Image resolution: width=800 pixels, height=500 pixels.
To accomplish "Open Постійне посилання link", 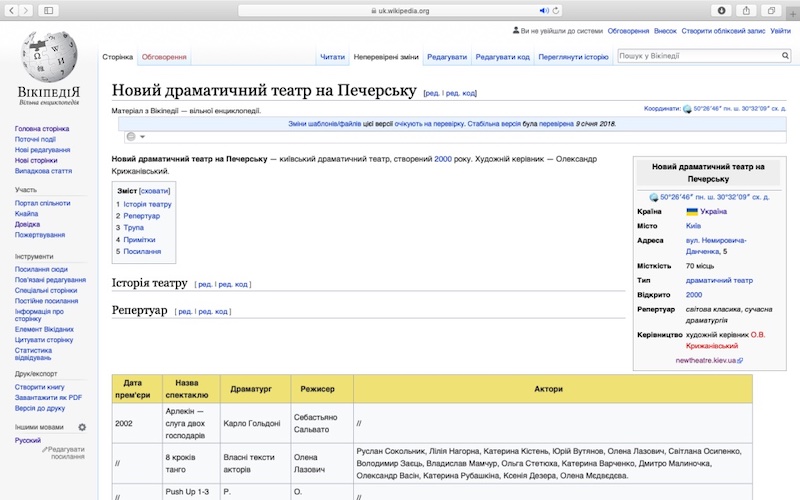I will (46, 301).
